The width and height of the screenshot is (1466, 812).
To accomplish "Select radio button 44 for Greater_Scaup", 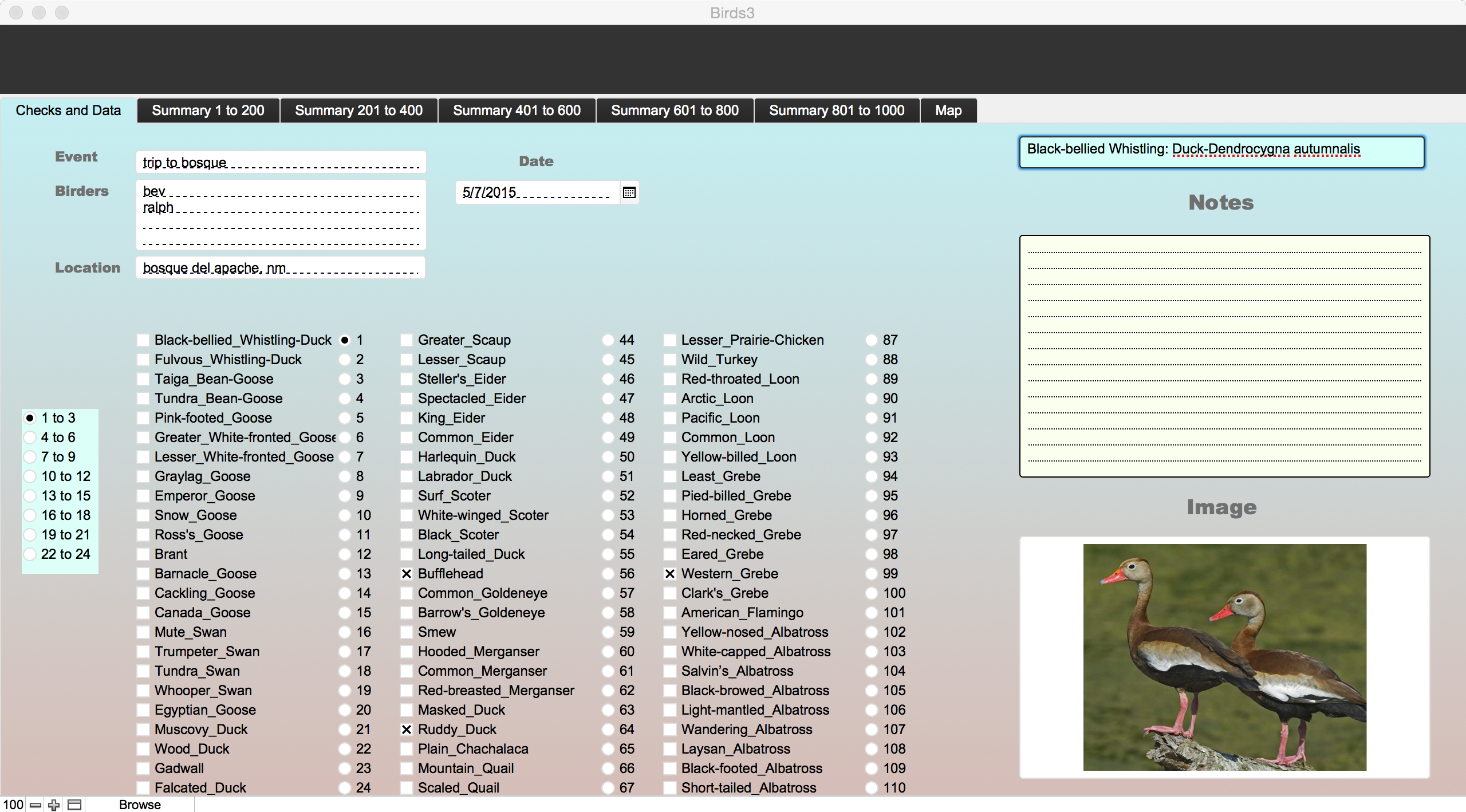I will click(x=608, y=340).
